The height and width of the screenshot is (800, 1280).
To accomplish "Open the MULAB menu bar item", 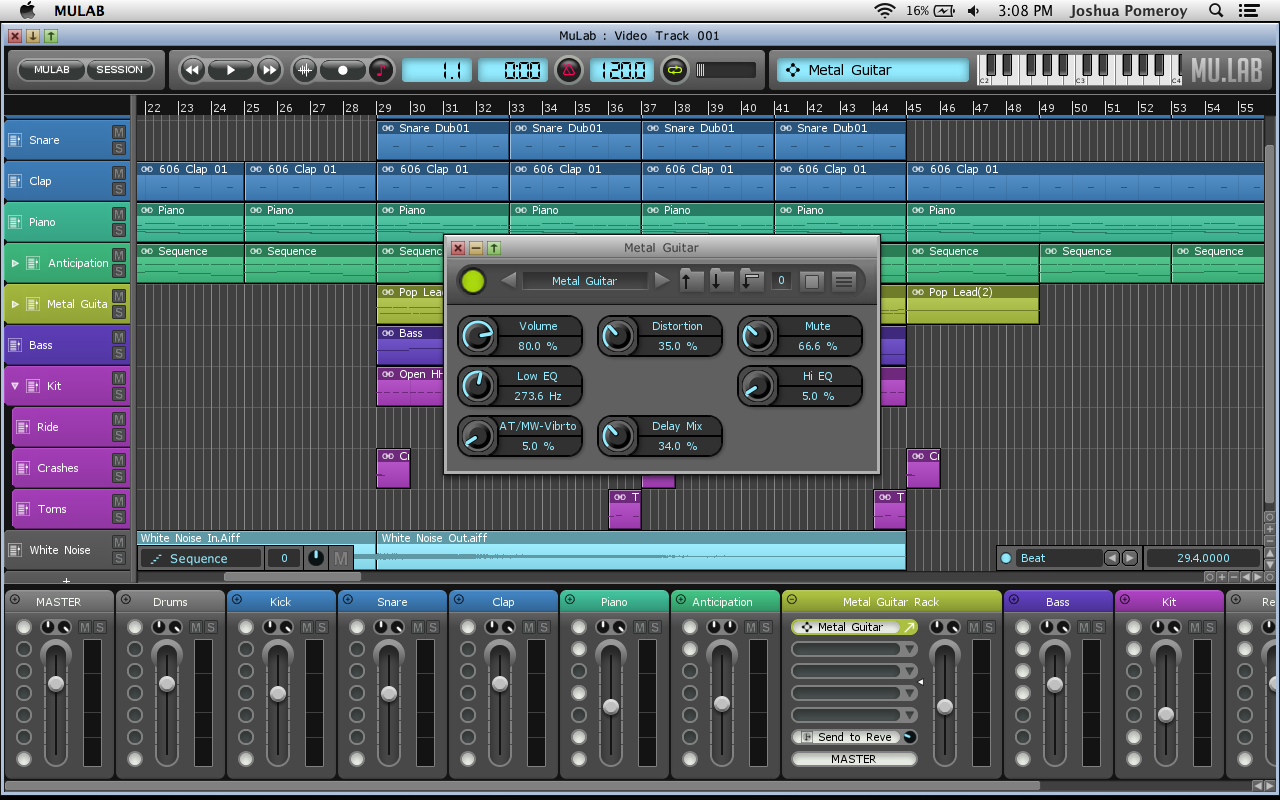I will click(x=81, y=11).
